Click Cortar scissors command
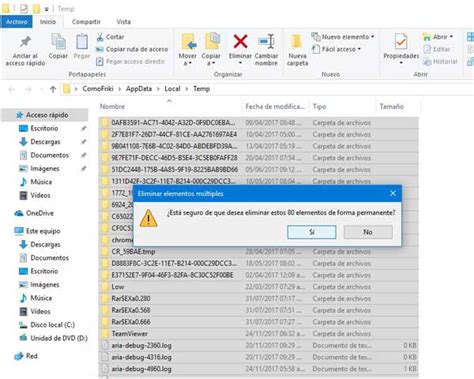Screen dimensions: 474x379 [x=110, y=37]
